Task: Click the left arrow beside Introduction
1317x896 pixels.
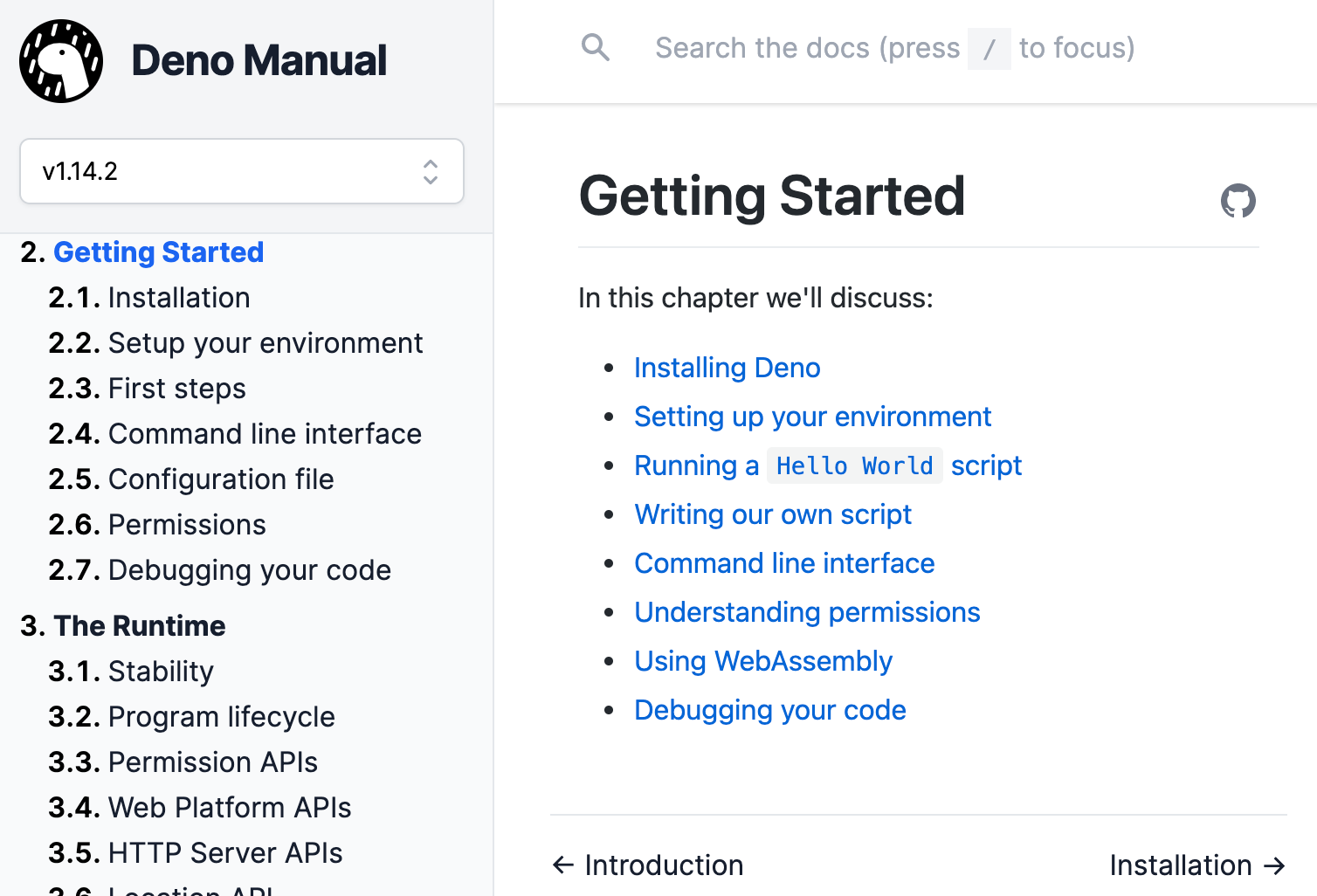Action: click(562, 865)
